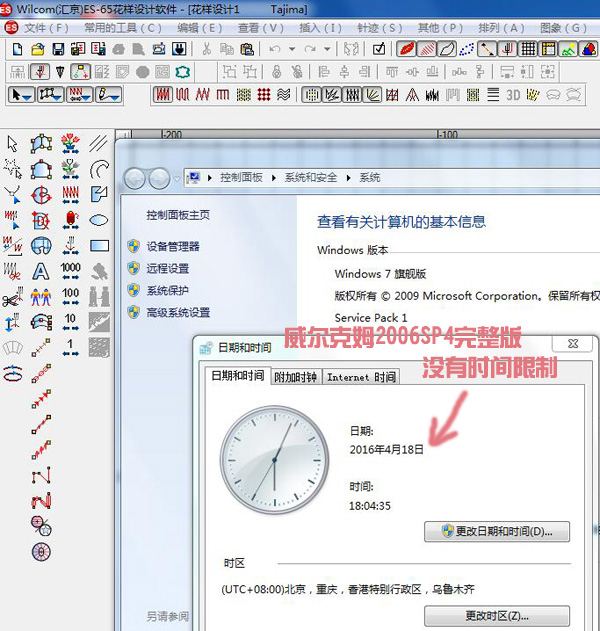Screen dimensions: 600x631
Task: Select the star polygon select tool
Action: click(x=12, y=169)
